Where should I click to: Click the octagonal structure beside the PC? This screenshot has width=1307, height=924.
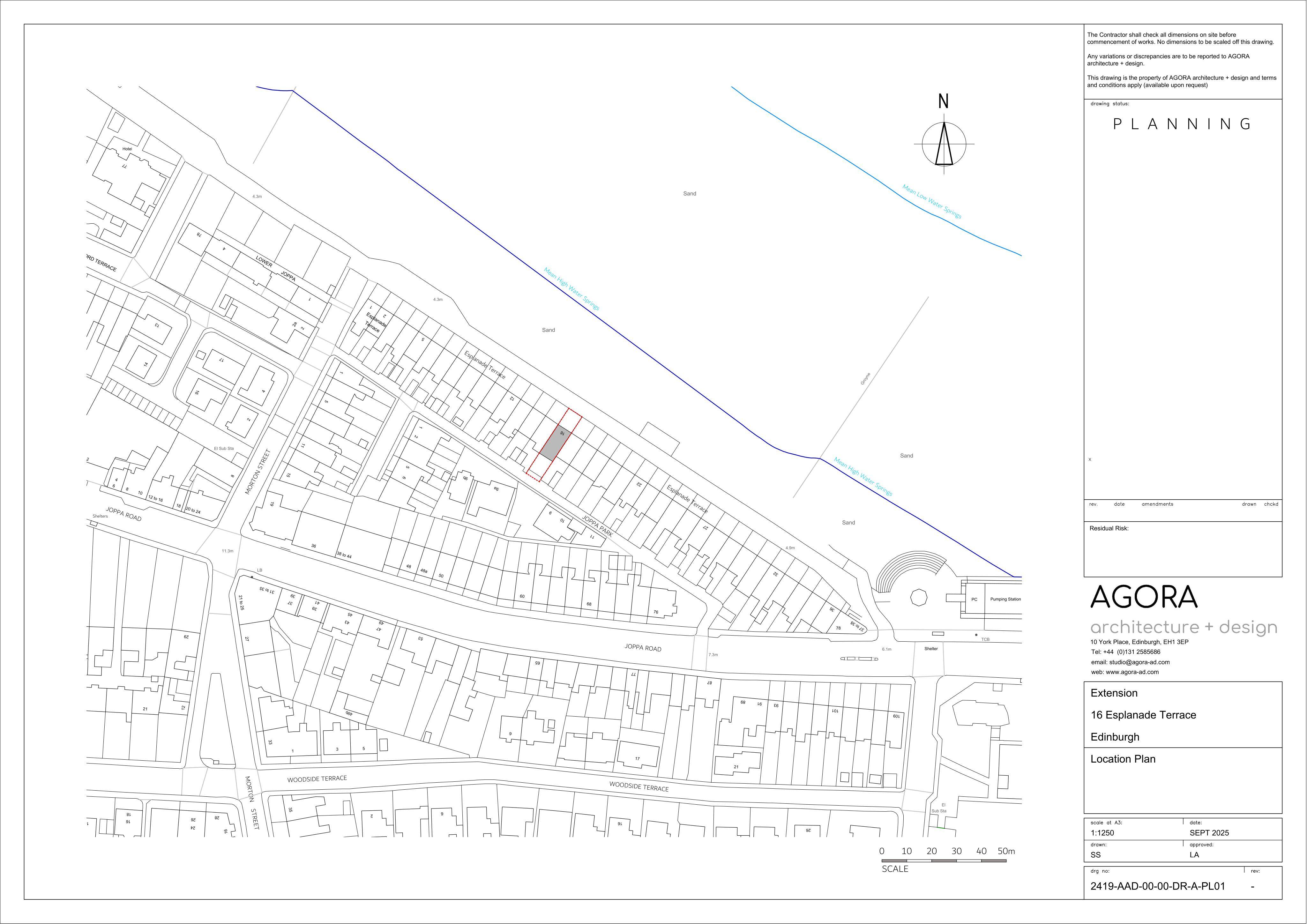pyautogui.click(x=919, y=598)
